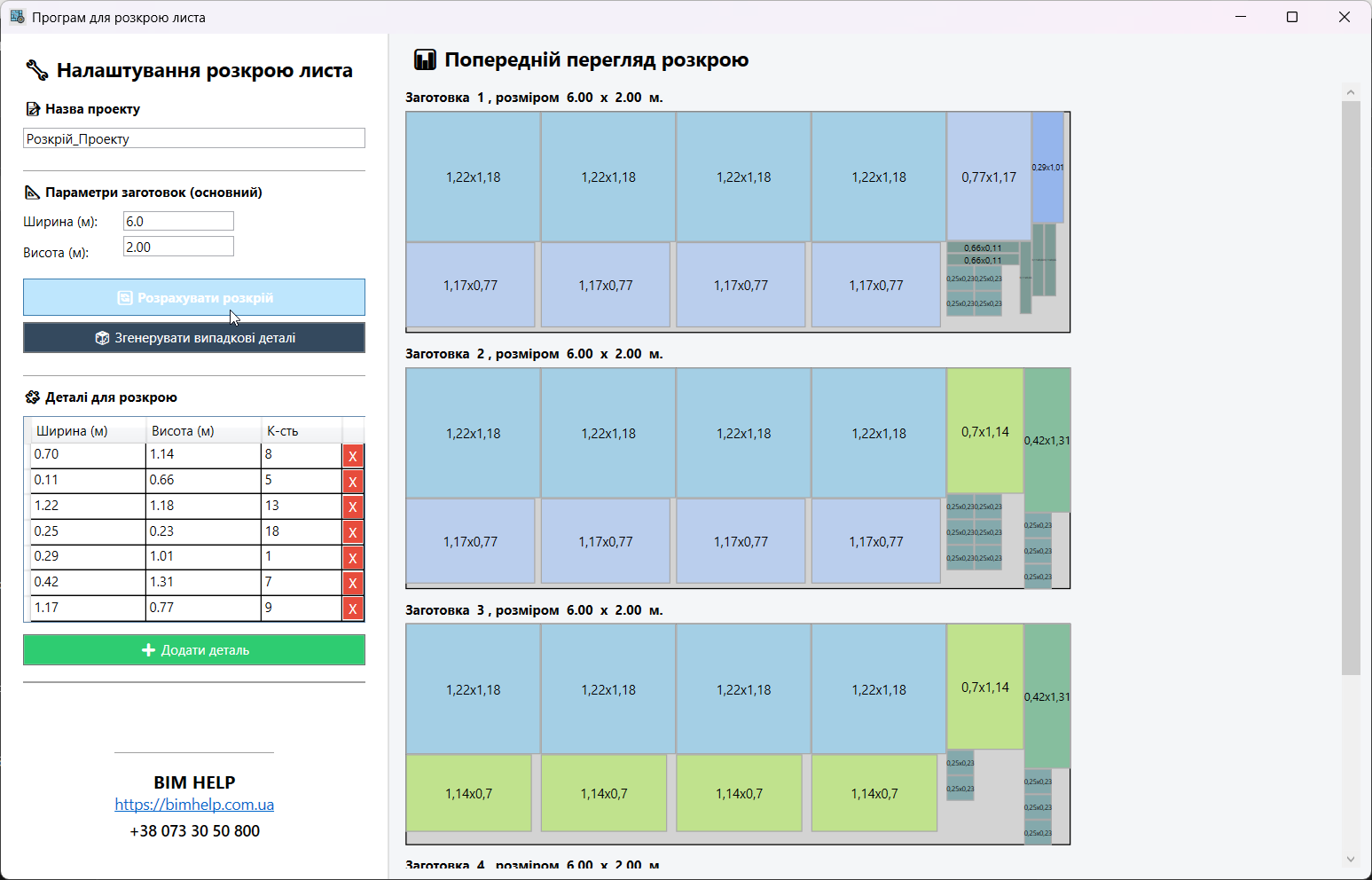
Task: Click the Висота sheet height field
Action: 178,247
